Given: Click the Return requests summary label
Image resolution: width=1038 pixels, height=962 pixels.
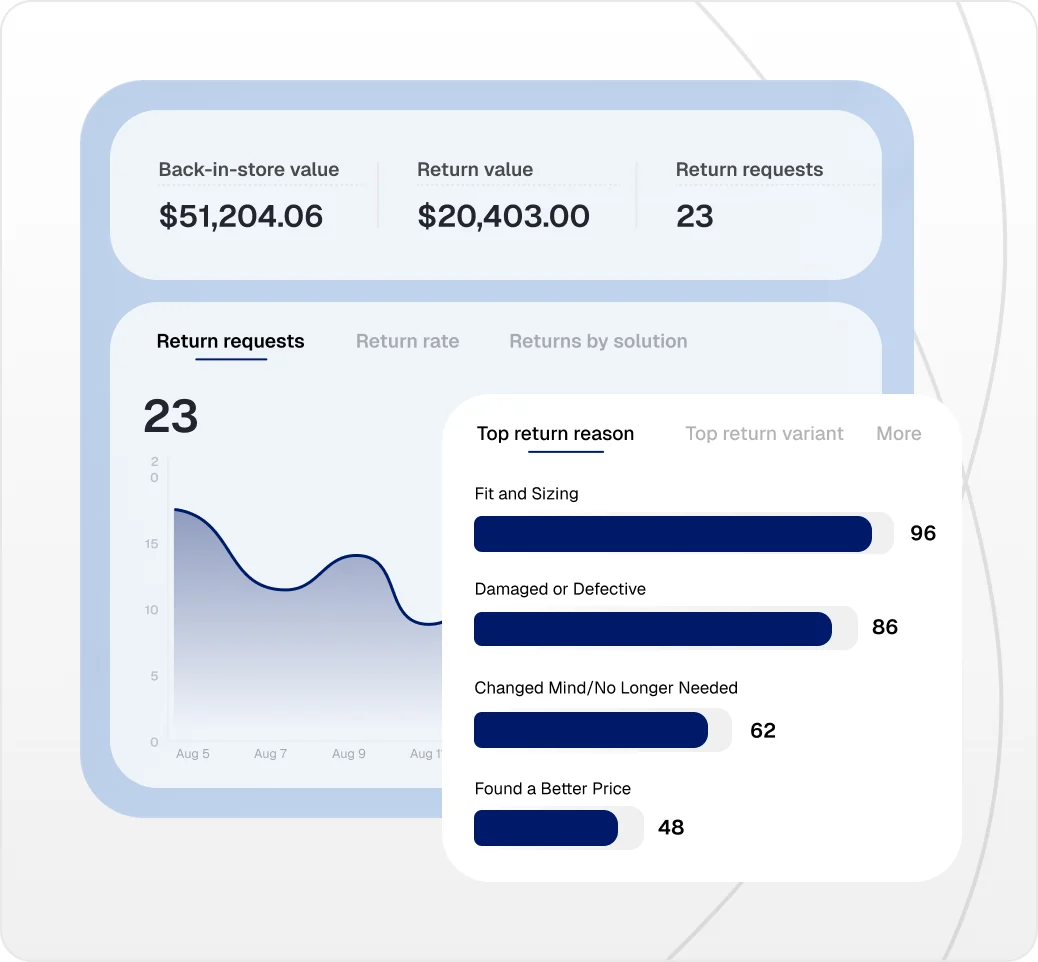Looking at the screenshot, I should click(749, 169).
